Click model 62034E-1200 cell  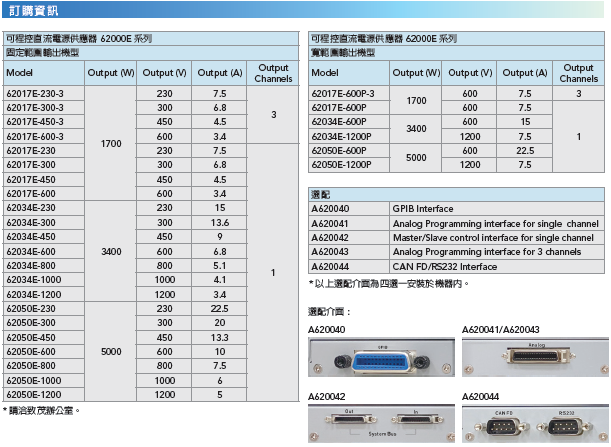coord(44,294)
